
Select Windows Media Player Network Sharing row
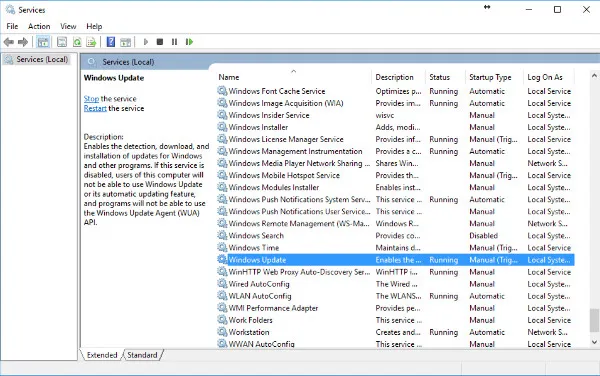tap(395, 163)
